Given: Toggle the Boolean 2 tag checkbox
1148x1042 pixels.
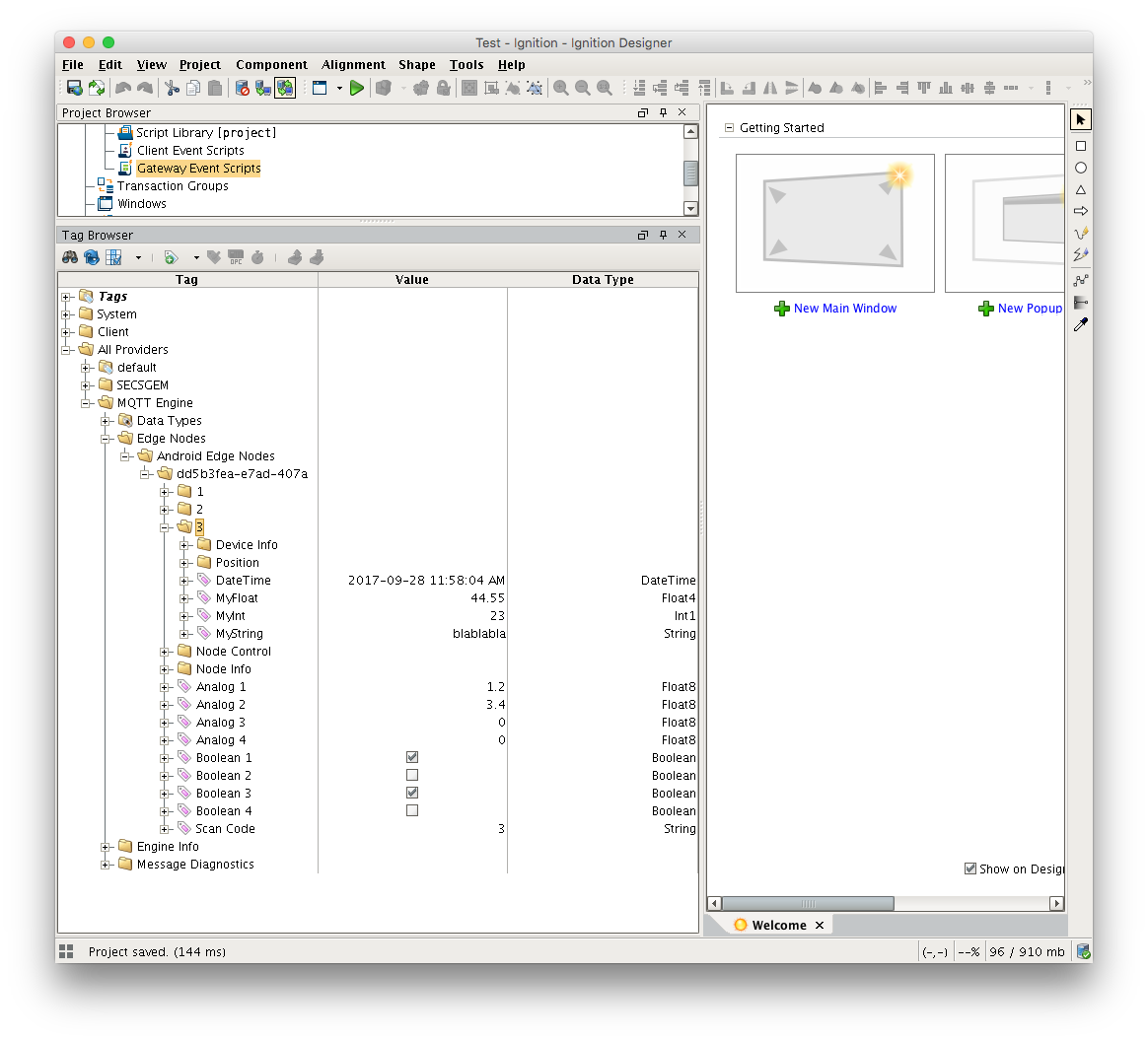Looking at the screenshot, I should (x=412, y=775).
